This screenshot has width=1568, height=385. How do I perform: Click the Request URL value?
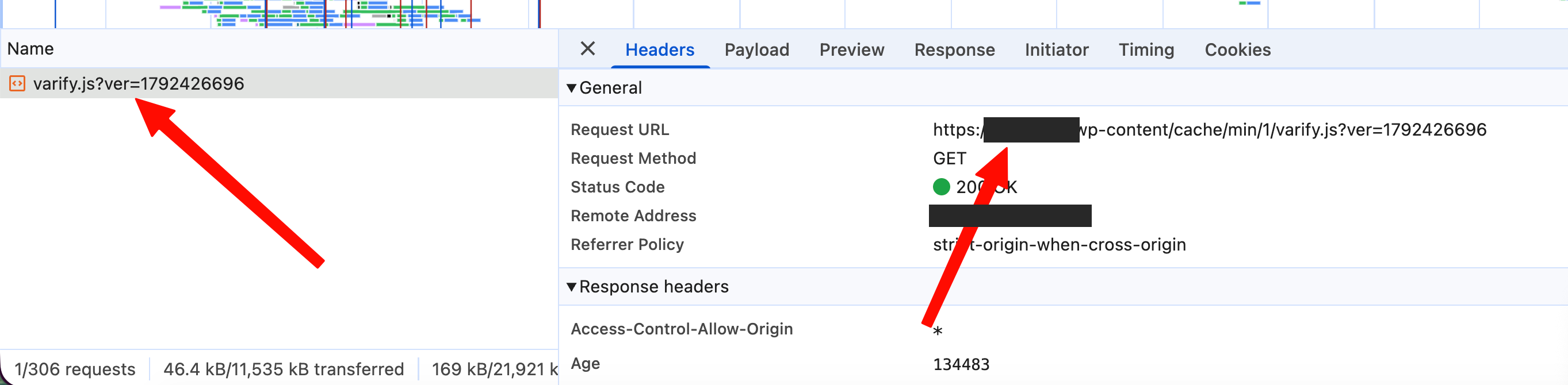(1210, 129)
